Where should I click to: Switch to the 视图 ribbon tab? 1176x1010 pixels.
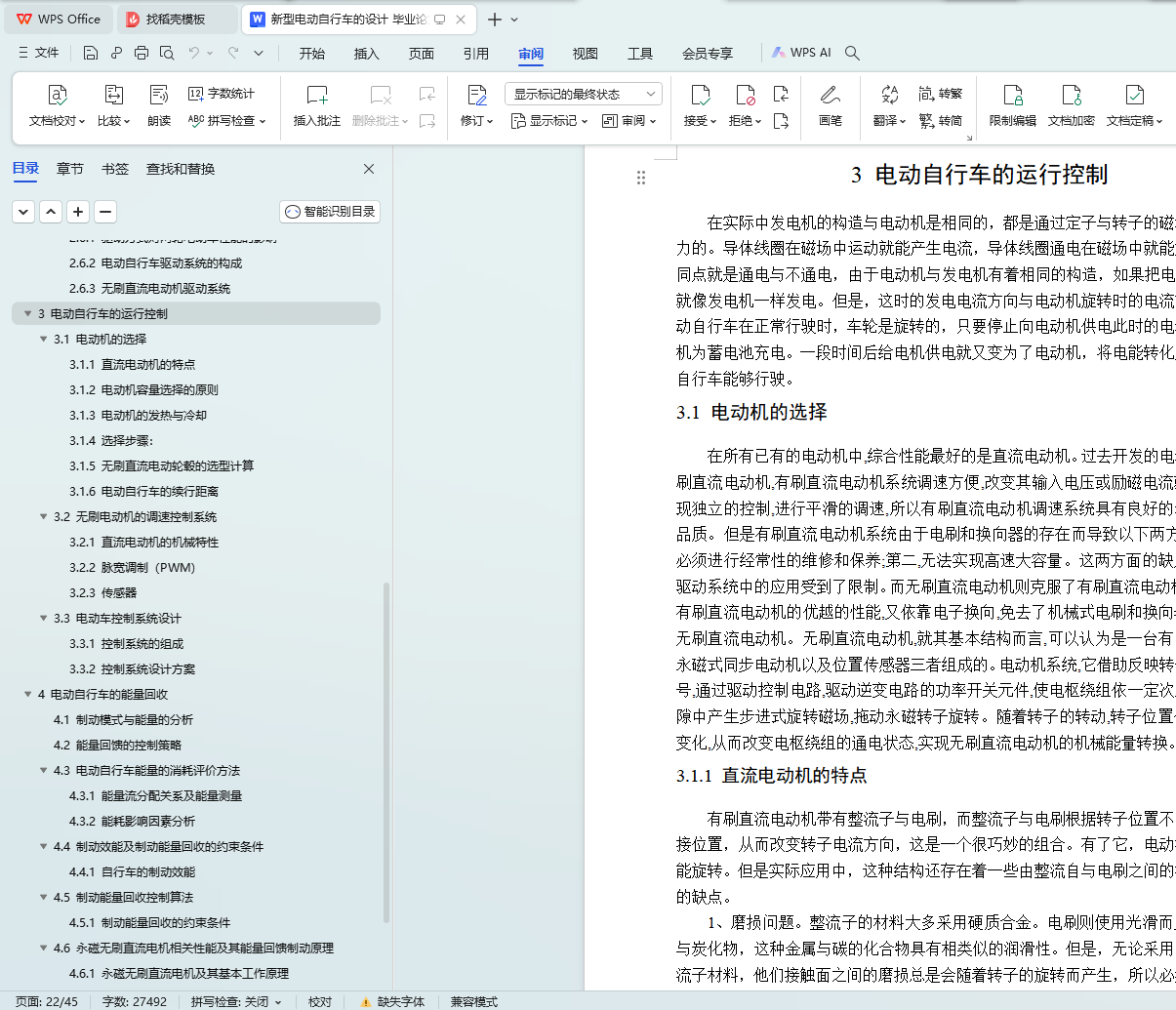(x=586, y=54)
